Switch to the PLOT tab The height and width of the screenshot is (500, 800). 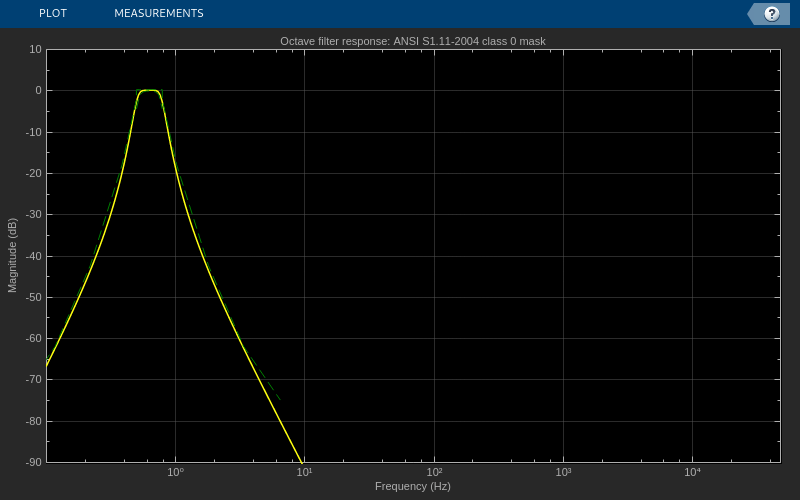[x=53, y=13]
